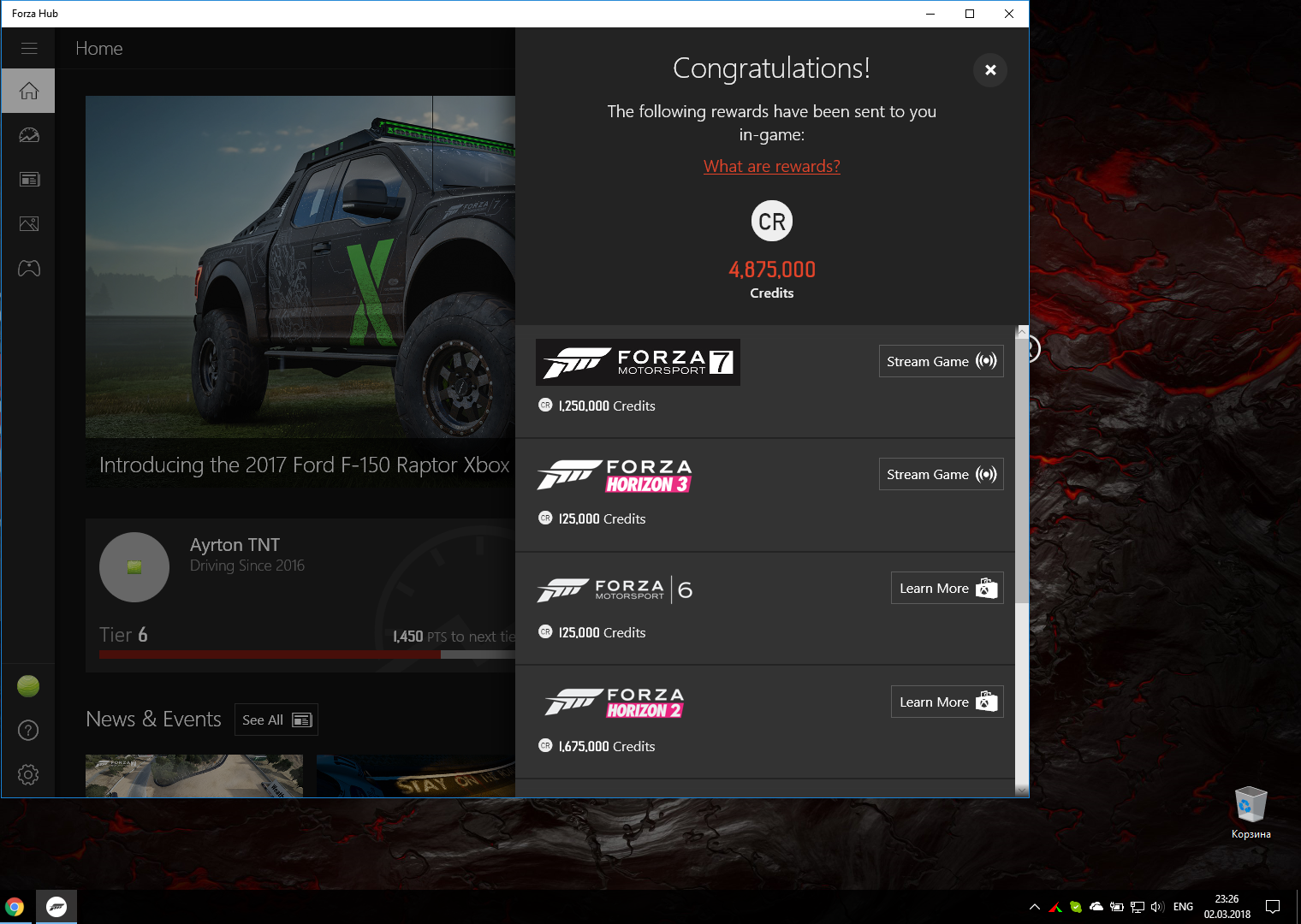1301x924 pixels.
Task: Open the settings gear in the sidebar
Action: click(28, 775)
